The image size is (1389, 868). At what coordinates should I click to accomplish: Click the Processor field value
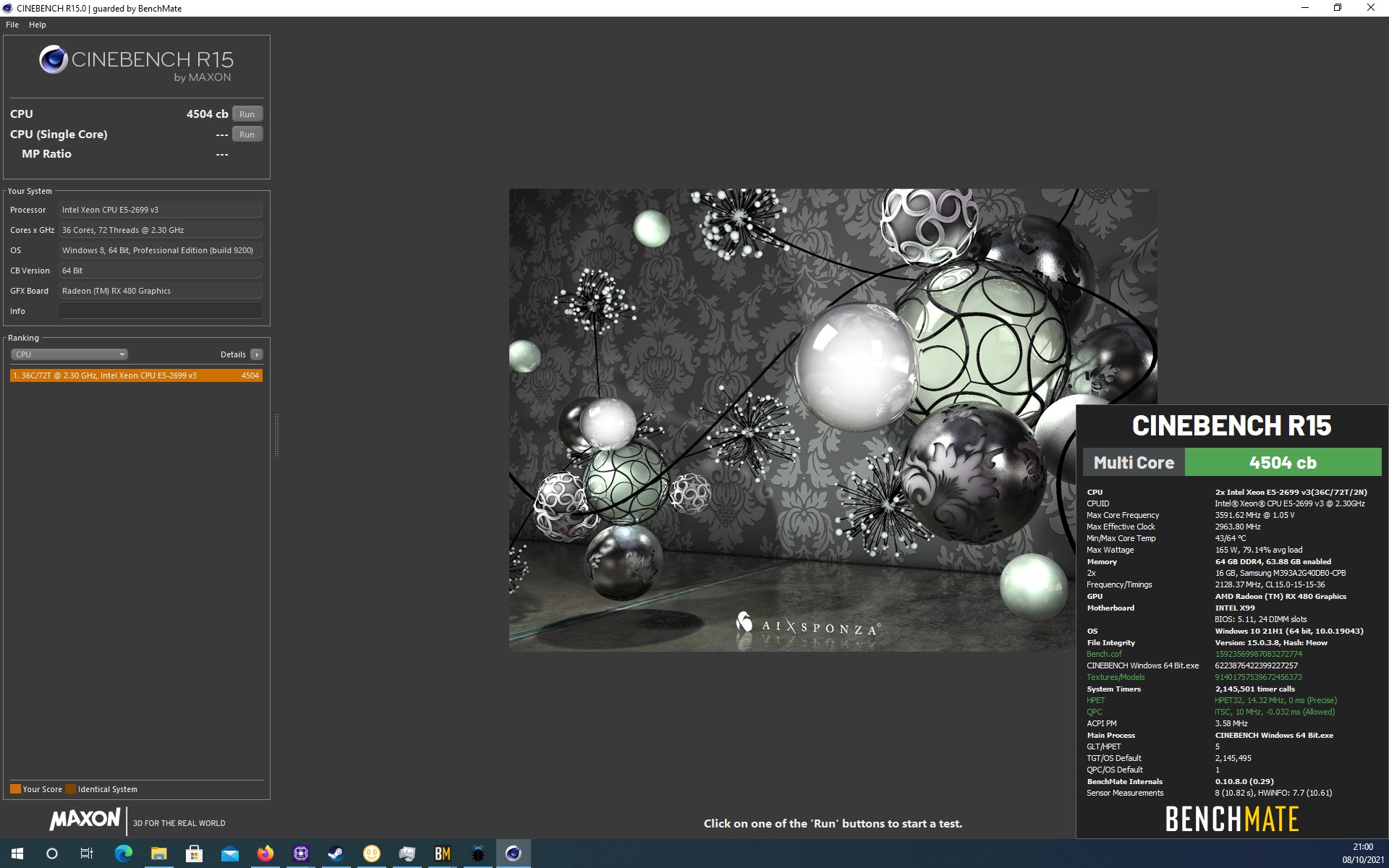tap(161, 210)
